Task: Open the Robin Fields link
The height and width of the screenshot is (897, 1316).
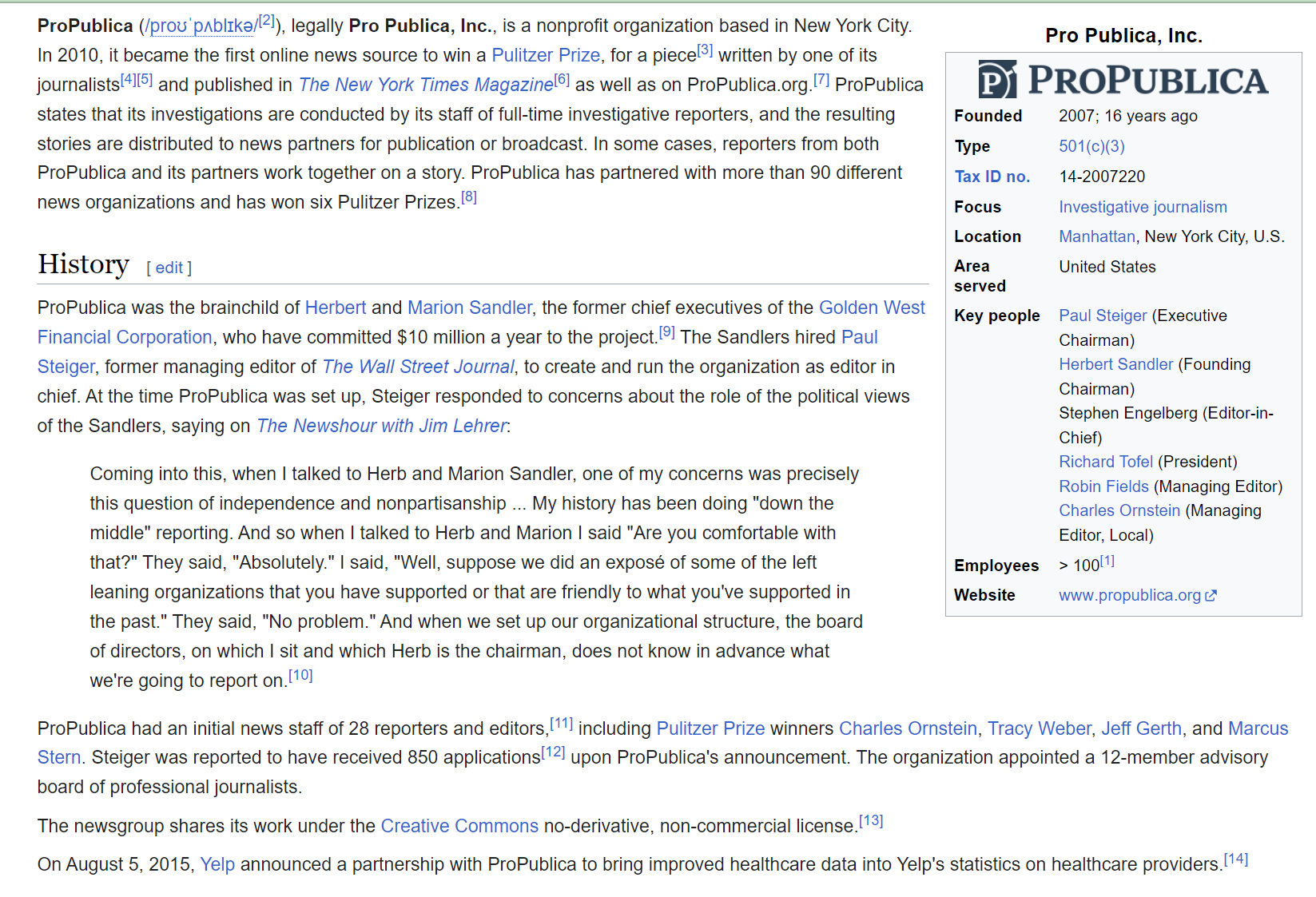Action: 1103,486
